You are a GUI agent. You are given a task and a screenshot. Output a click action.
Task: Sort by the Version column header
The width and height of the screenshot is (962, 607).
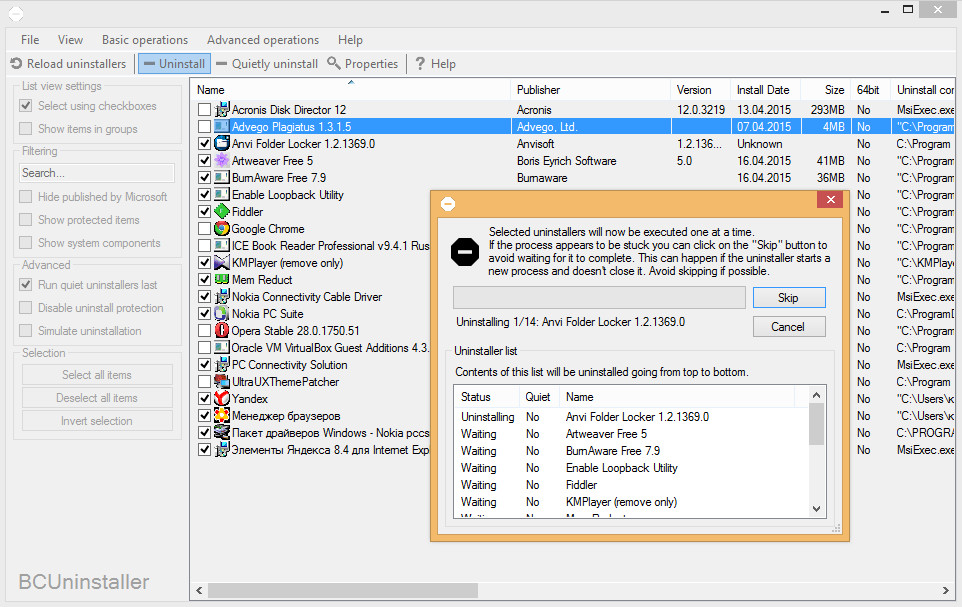700,90
